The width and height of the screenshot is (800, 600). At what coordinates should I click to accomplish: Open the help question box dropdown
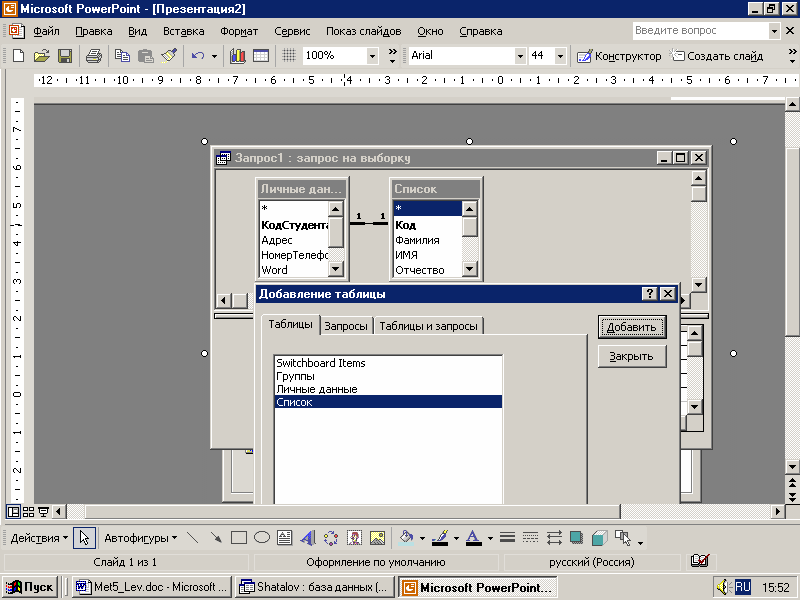click(x=774, y=31)
